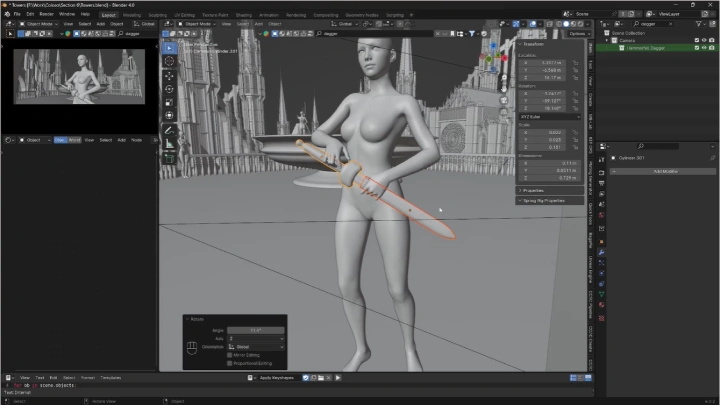Open the Render menu

coord(46,14)
